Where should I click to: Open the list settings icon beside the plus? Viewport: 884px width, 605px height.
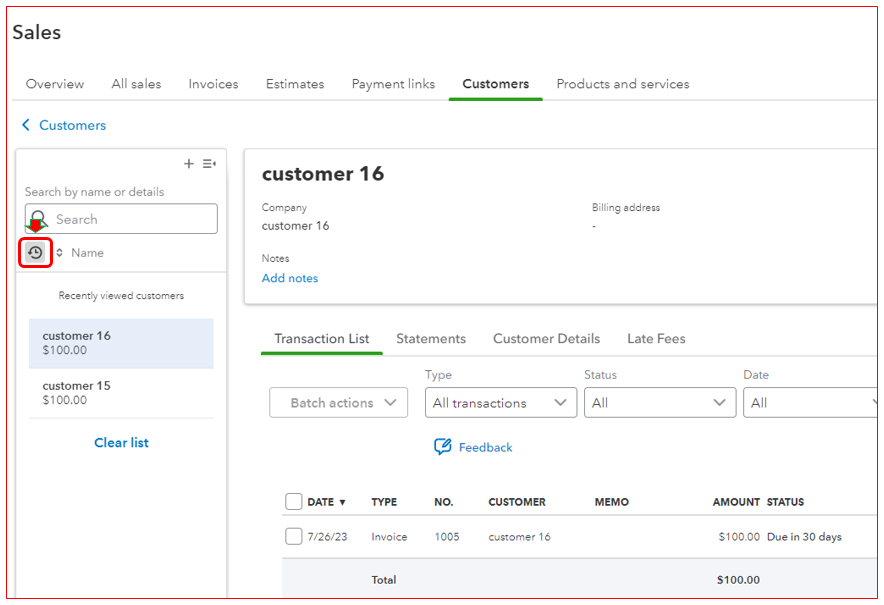209,163
